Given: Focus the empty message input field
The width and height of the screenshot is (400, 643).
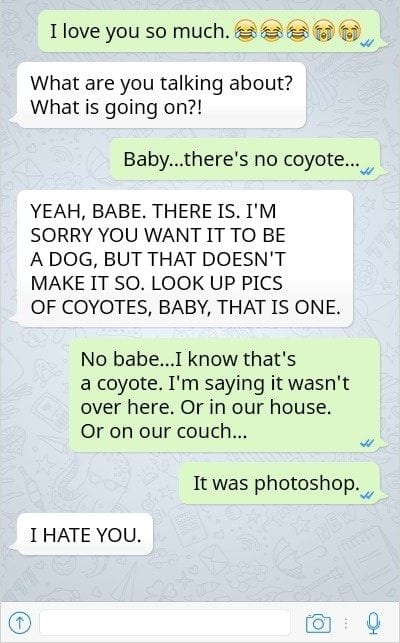Looking at the screenshot, I should [165, 623].
